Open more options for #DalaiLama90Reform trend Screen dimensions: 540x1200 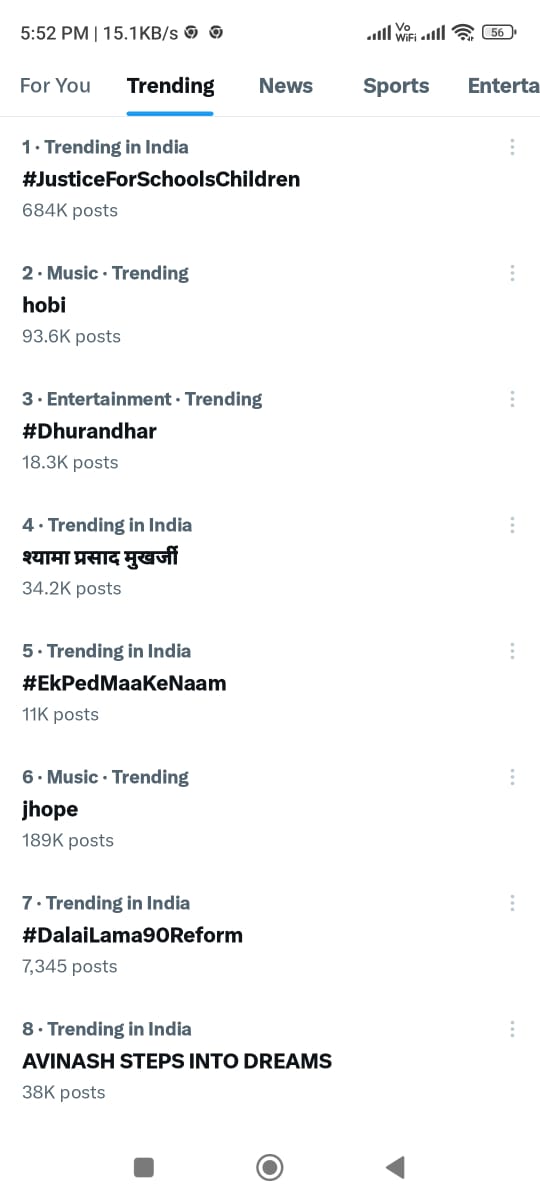(x=512, y=903)
